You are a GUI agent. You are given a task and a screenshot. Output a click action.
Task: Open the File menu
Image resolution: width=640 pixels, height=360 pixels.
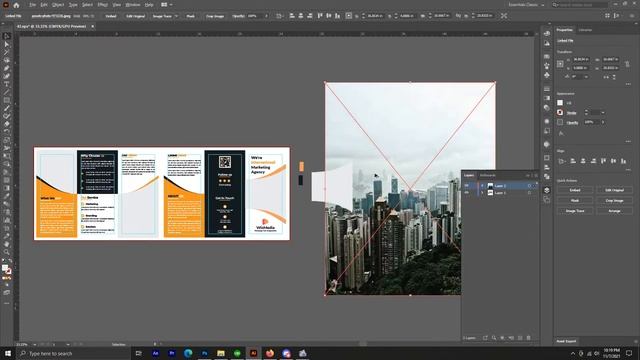point(32,5)
